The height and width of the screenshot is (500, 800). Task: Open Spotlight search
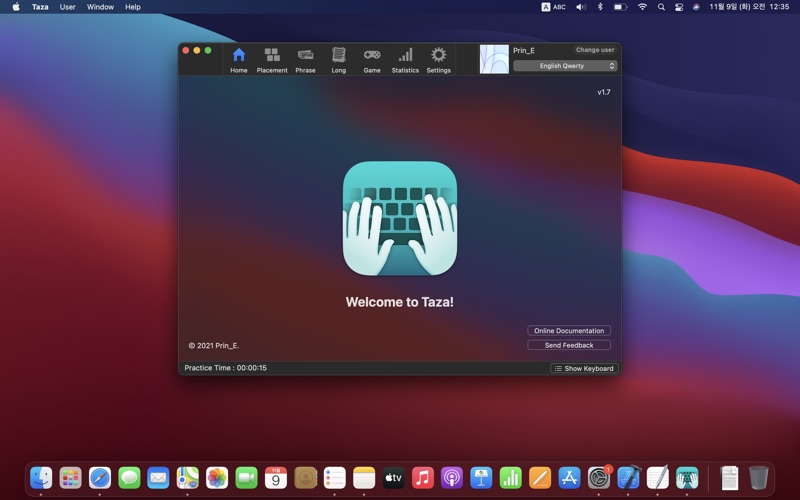click(661, 7)
